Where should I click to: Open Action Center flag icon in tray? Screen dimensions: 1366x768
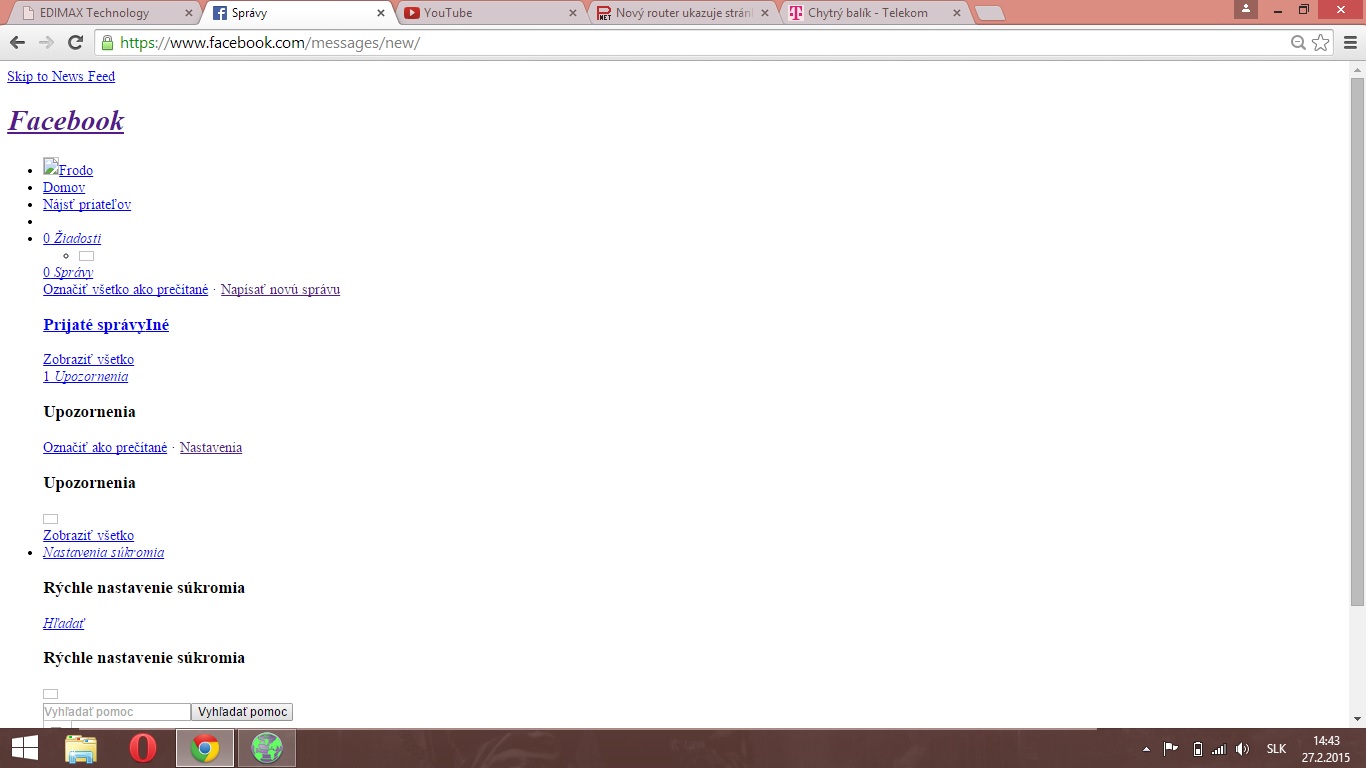1171,749
